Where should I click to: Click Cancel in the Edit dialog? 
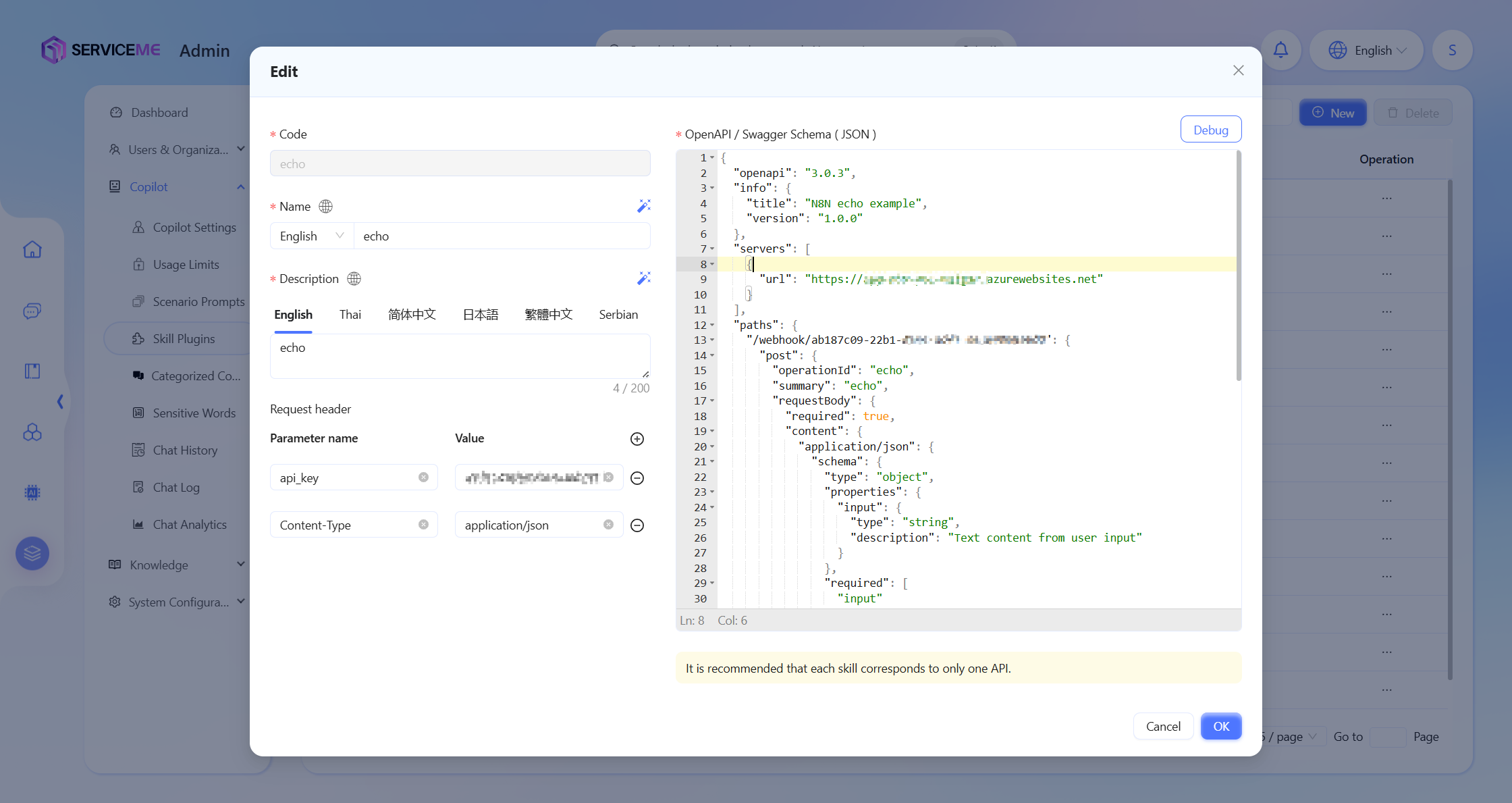pyautogui.click(x=1163, y=726)
